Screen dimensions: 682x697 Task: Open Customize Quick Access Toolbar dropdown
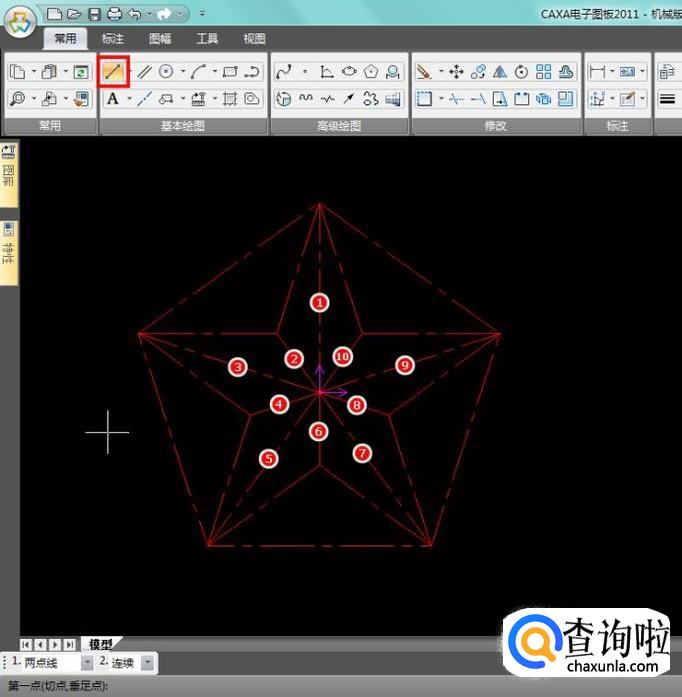point(202,14)
